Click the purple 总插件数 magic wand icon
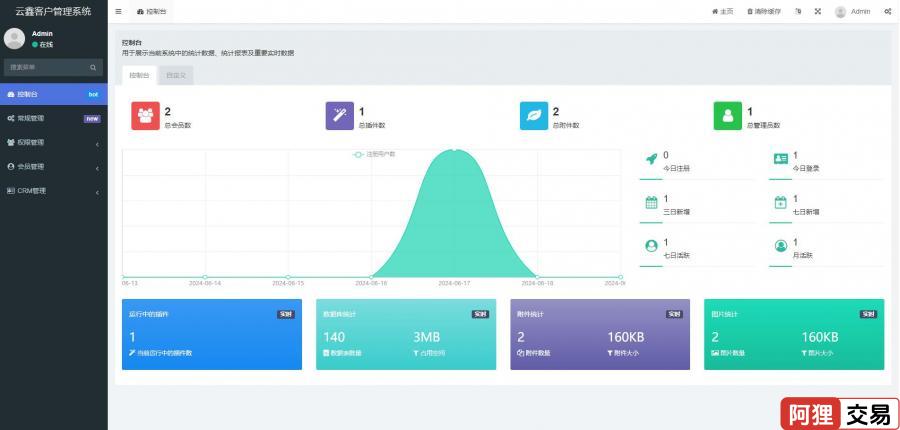Image resolution: width=900 pixels, height=430 pixels. point(340,116)
